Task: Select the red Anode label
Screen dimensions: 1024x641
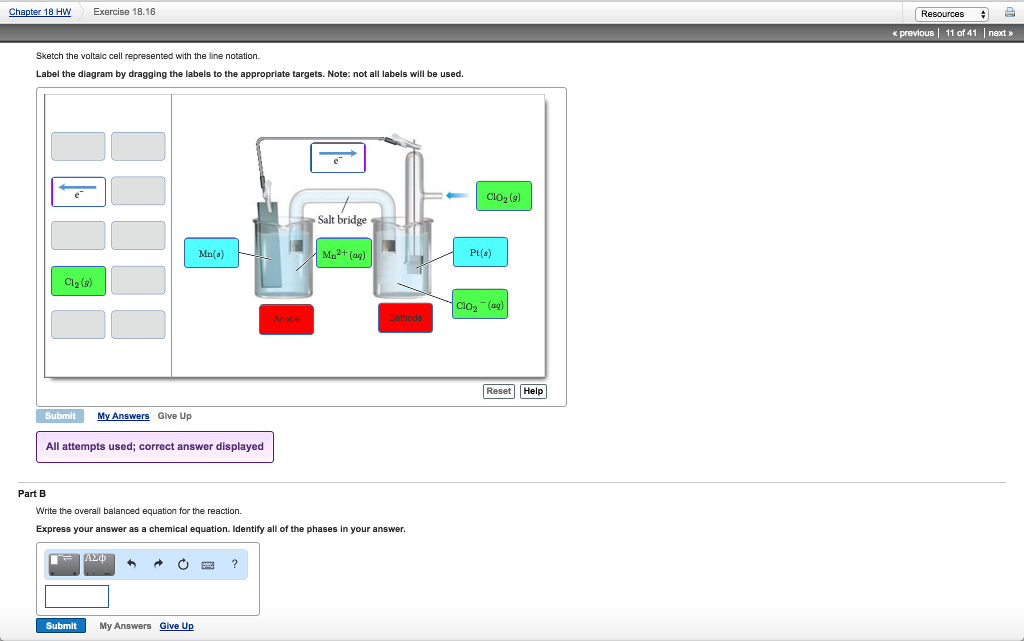Action: tap(286, 319)
